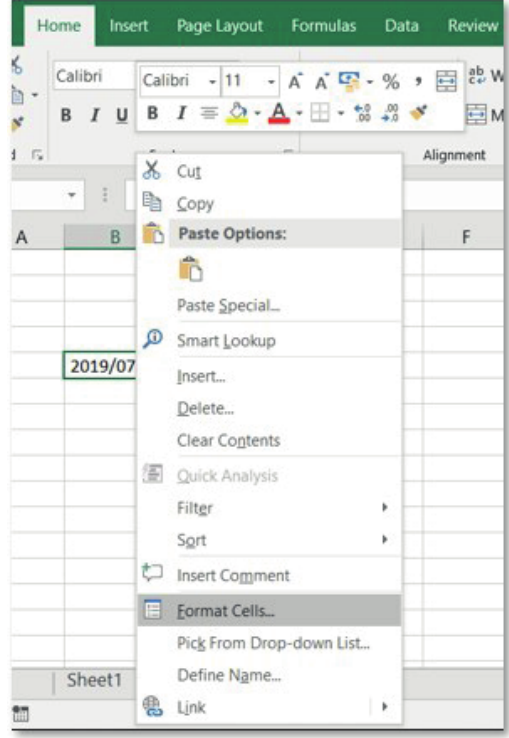Choose Paste Special from context menu

click(x=269, y=305)
